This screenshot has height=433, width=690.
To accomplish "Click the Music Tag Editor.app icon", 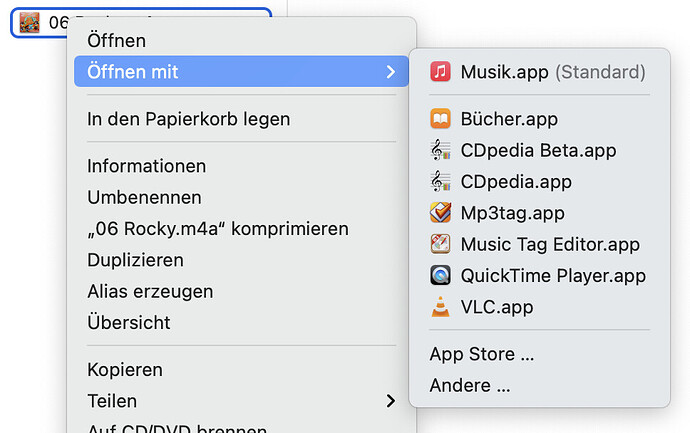I will (x=440, y=244).
